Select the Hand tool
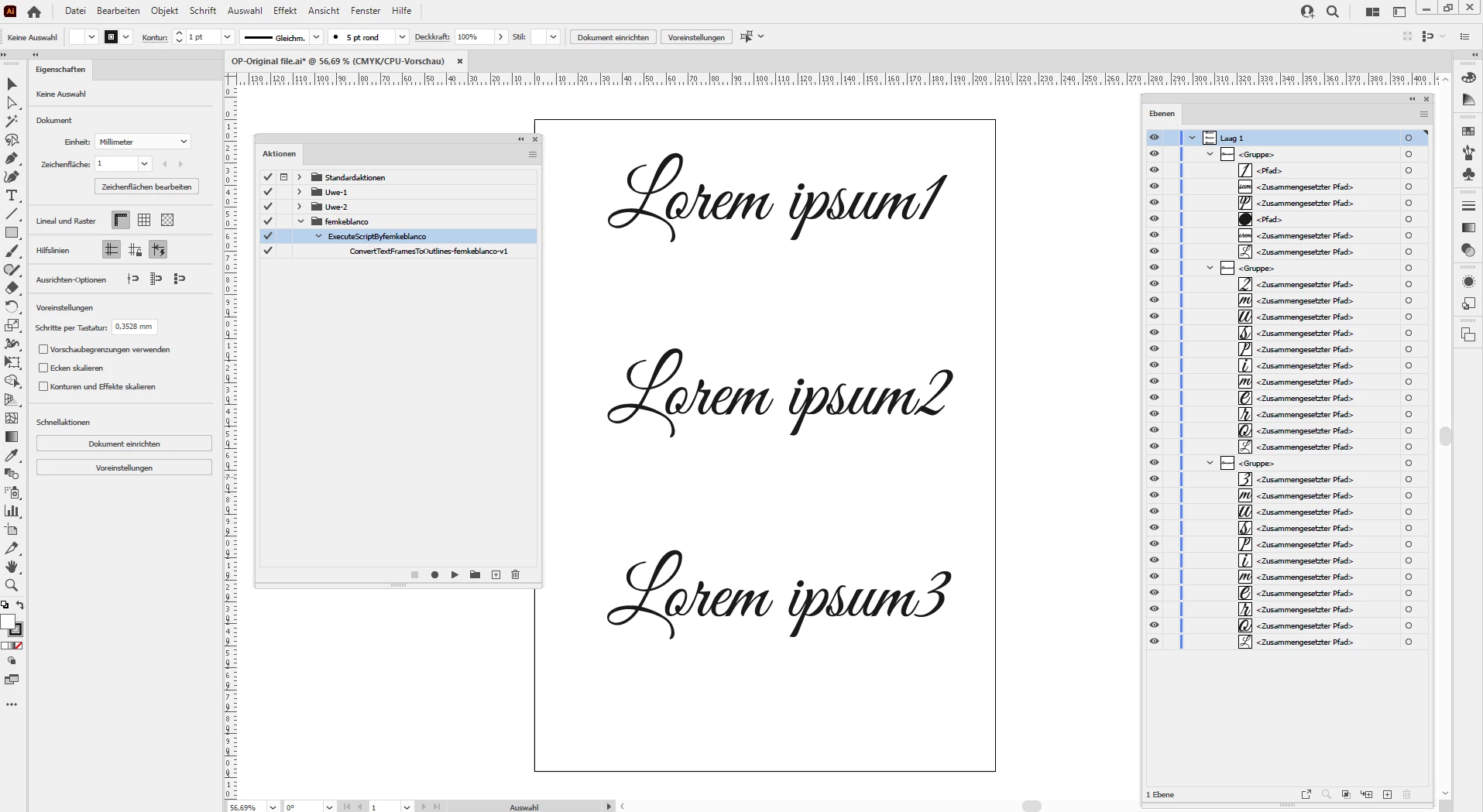This screenshot has width=1483, height=812. point(12,567)
